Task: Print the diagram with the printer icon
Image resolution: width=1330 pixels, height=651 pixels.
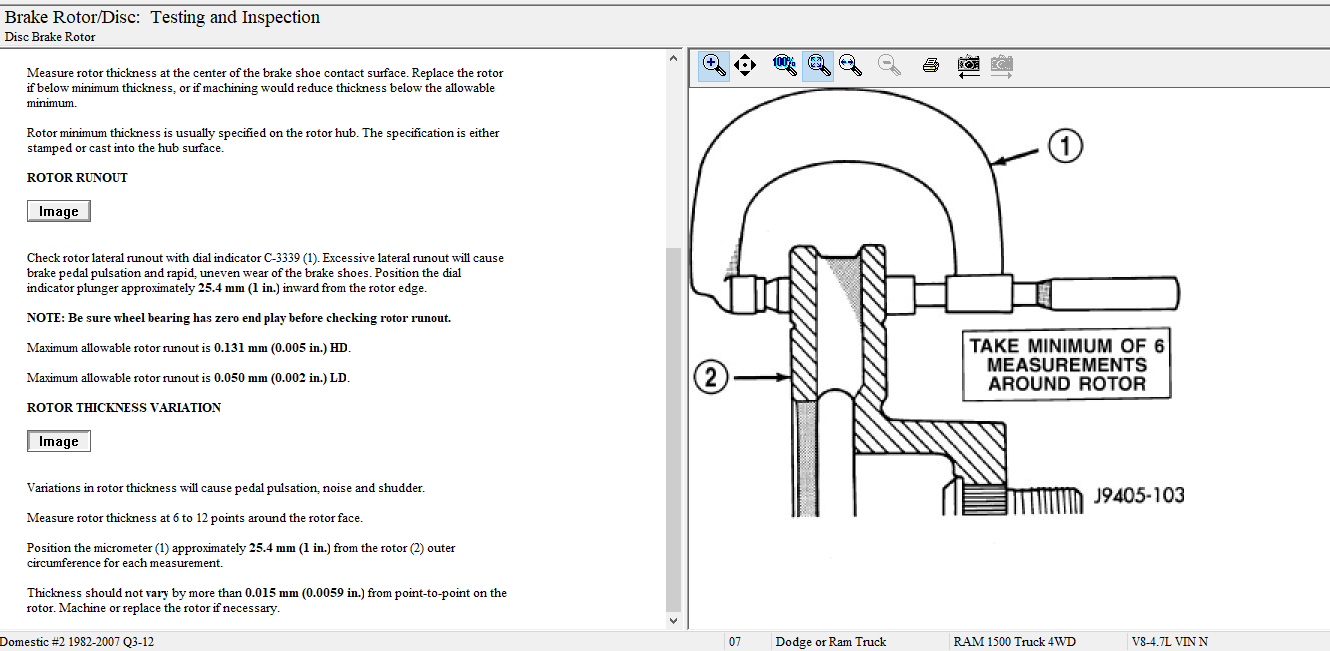Action: coord(930,65)
